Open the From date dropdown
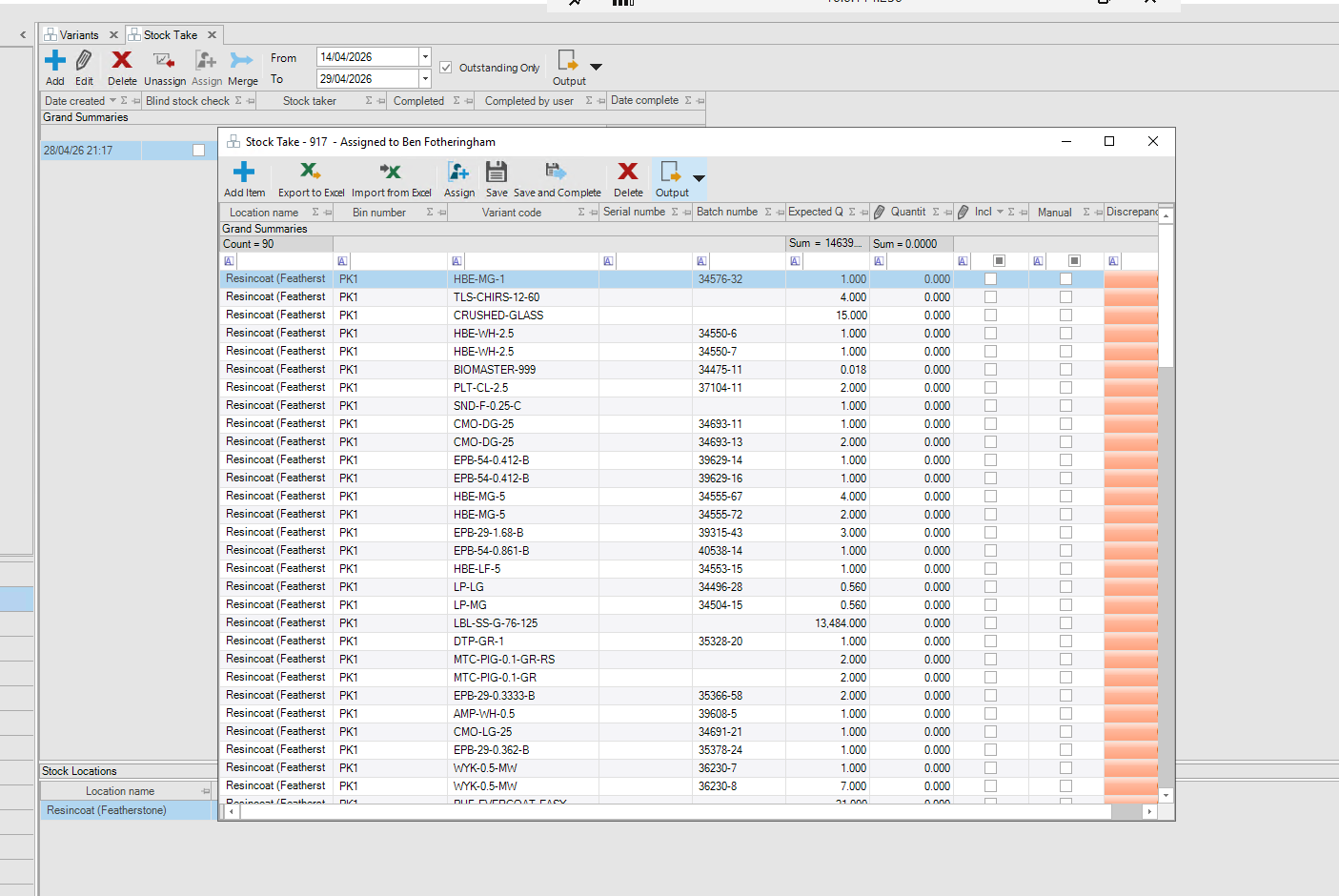 [x=425, y=57]
